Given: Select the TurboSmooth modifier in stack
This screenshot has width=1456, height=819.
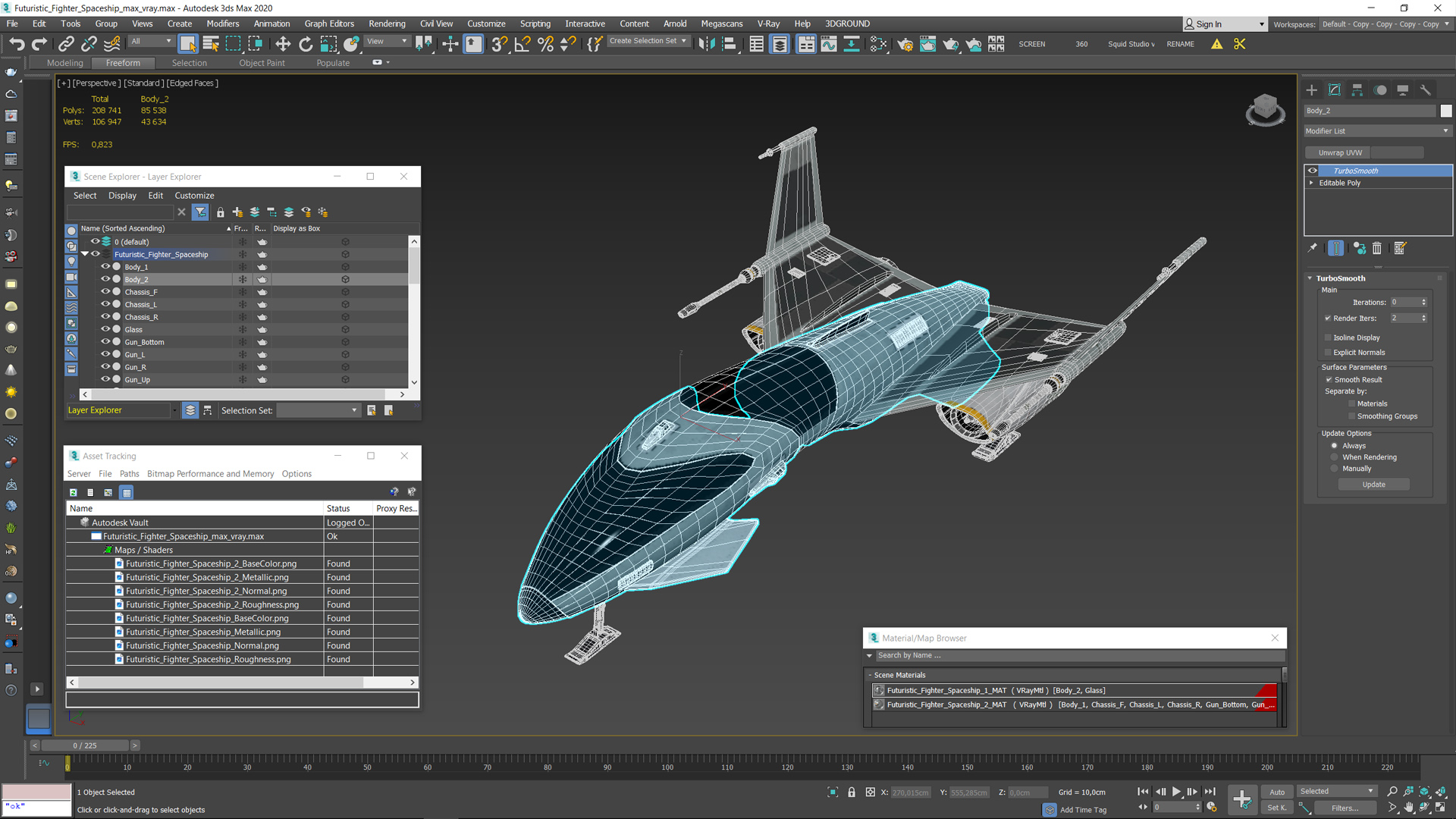Looking at the screenshot, I should click(1355, 170).
